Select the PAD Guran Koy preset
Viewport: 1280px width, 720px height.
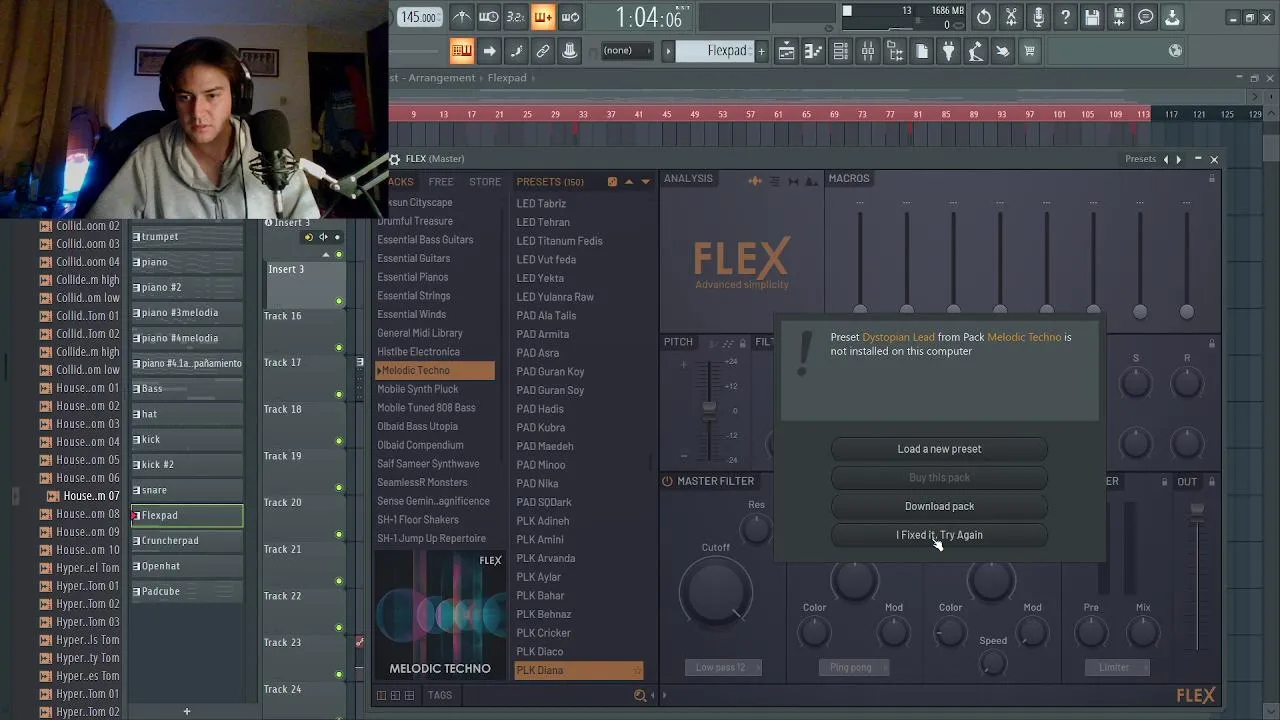coord(550,371)
